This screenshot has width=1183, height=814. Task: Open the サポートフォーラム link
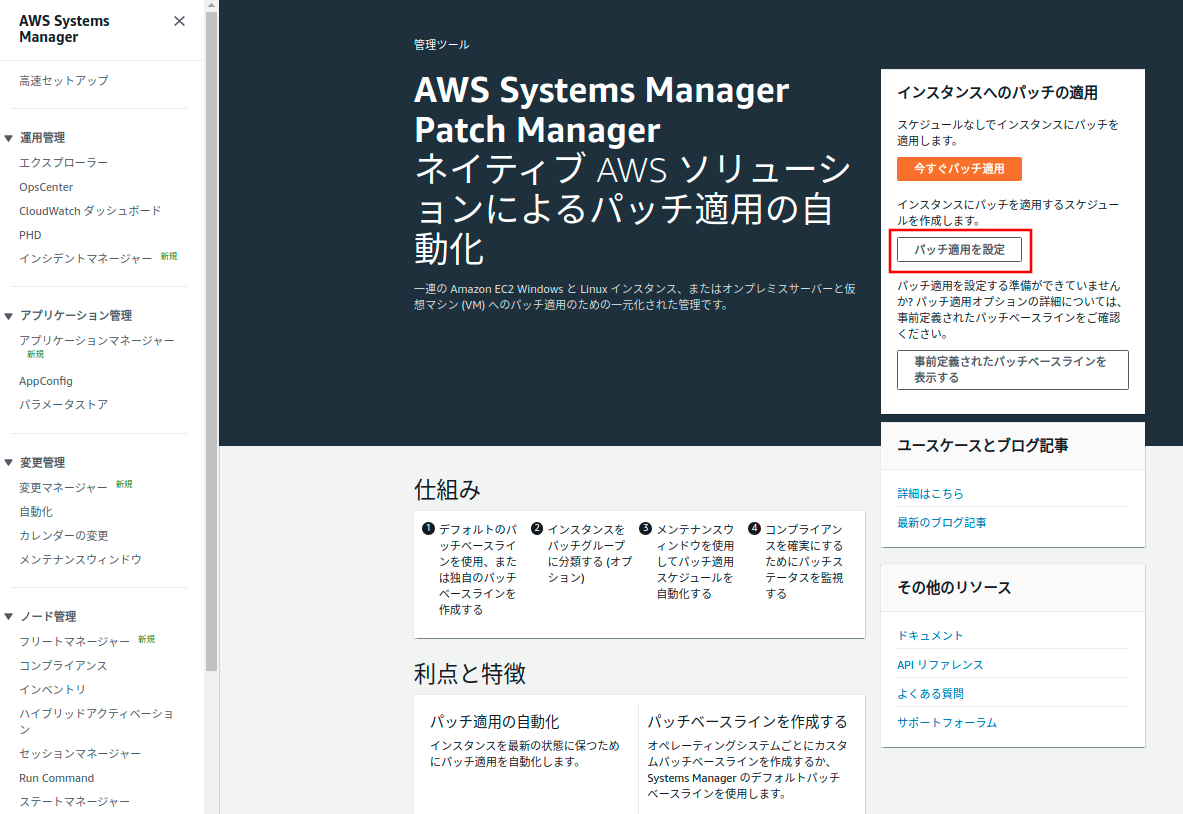coord(946,723)
